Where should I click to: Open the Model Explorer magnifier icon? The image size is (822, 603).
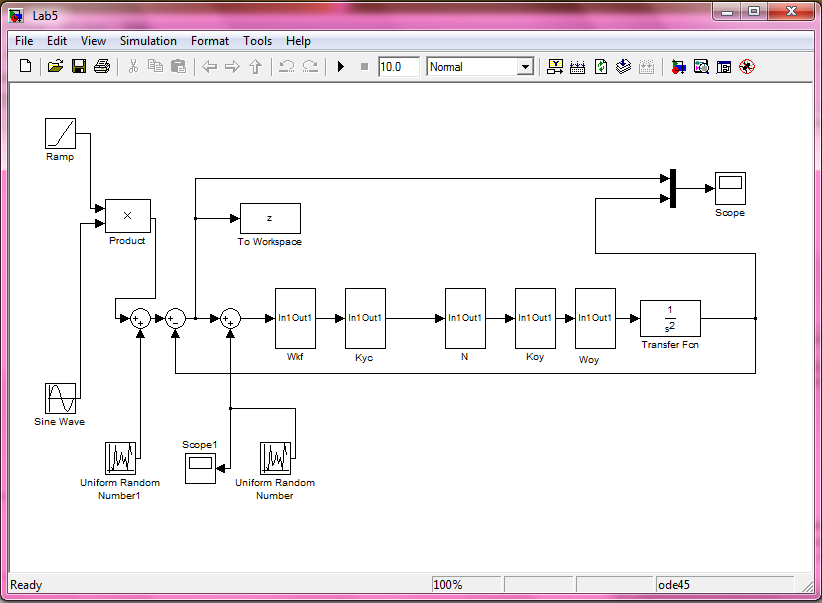click(701, 67)
